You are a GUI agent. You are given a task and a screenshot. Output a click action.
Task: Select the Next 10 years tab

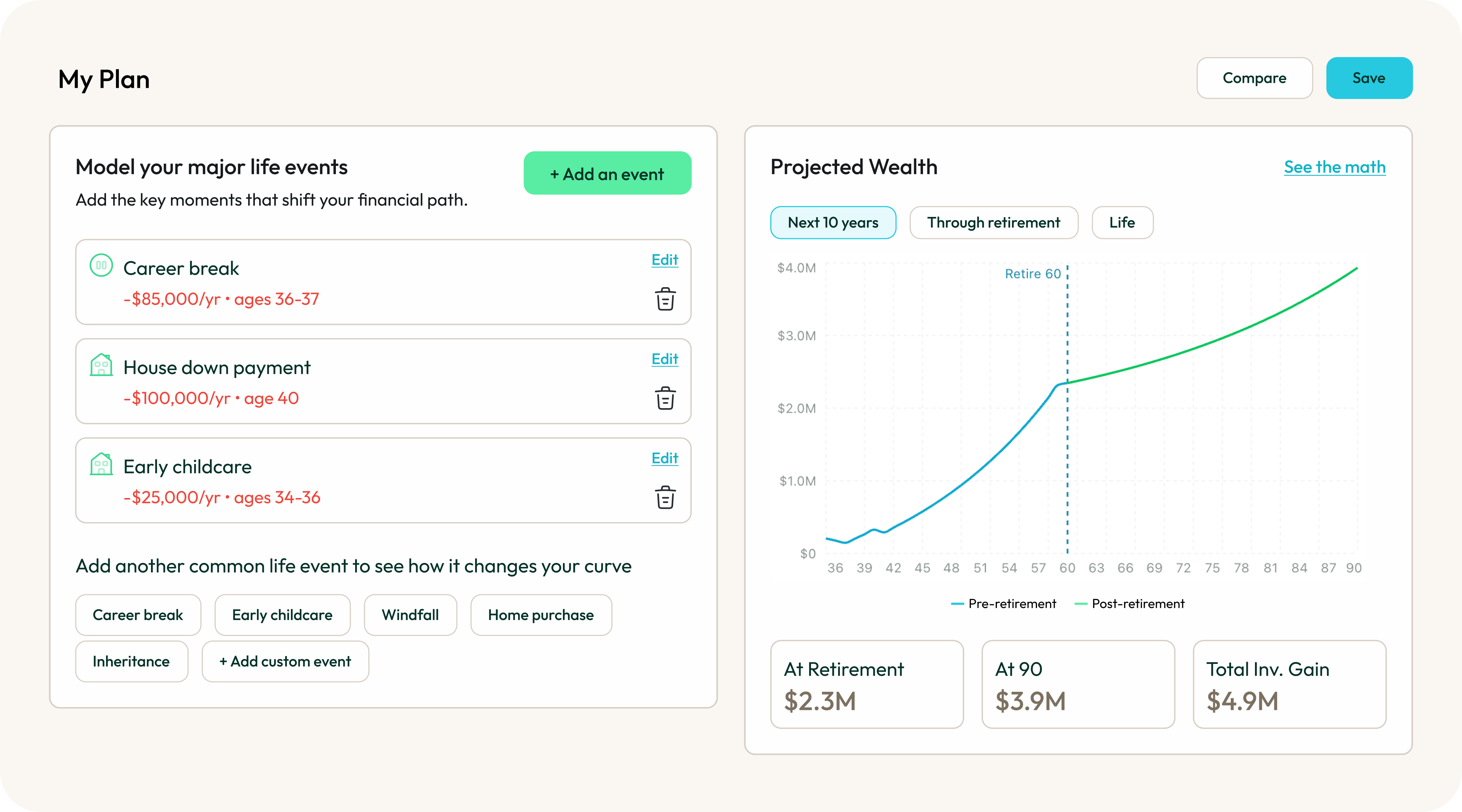833,222
